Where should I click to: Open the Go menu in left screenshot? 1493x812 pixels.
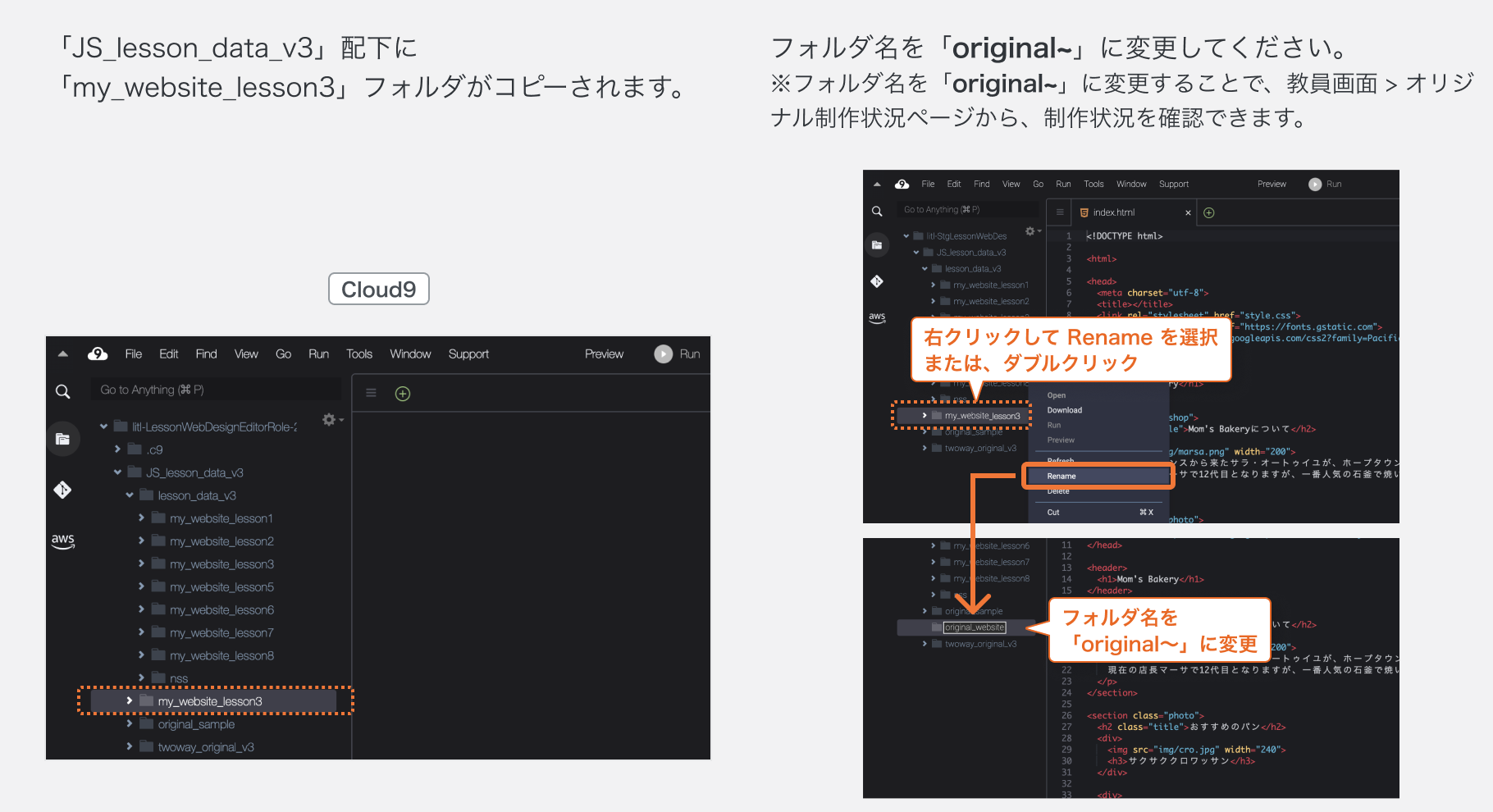tap(283, 354)
